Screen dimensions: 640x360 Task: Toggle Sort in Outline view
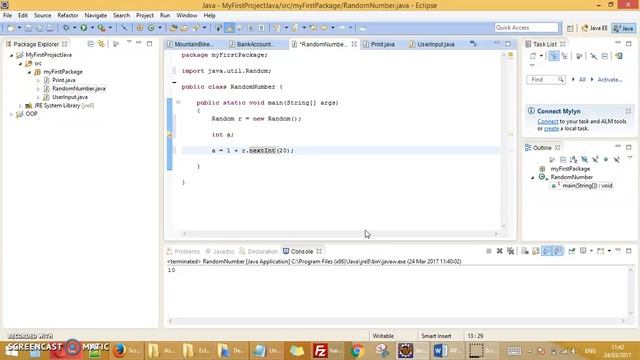tap(573, 159)
